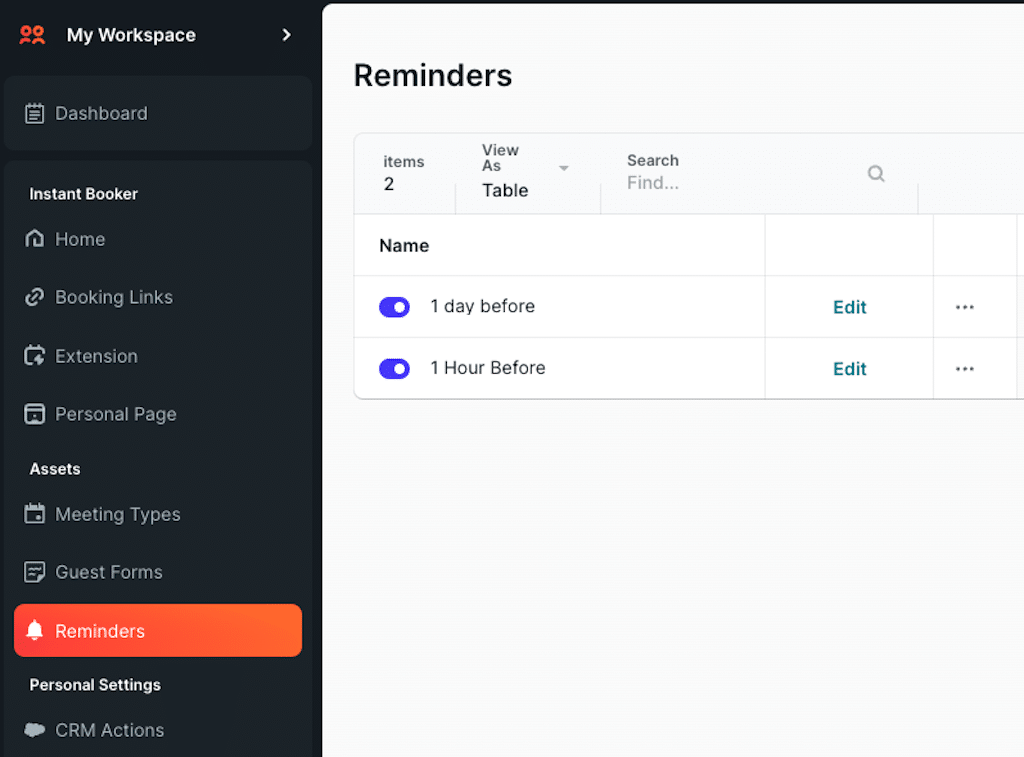Click the Extension calendar icon
The height and width of the screenshot is (757, 1024).
click(35, 356)
